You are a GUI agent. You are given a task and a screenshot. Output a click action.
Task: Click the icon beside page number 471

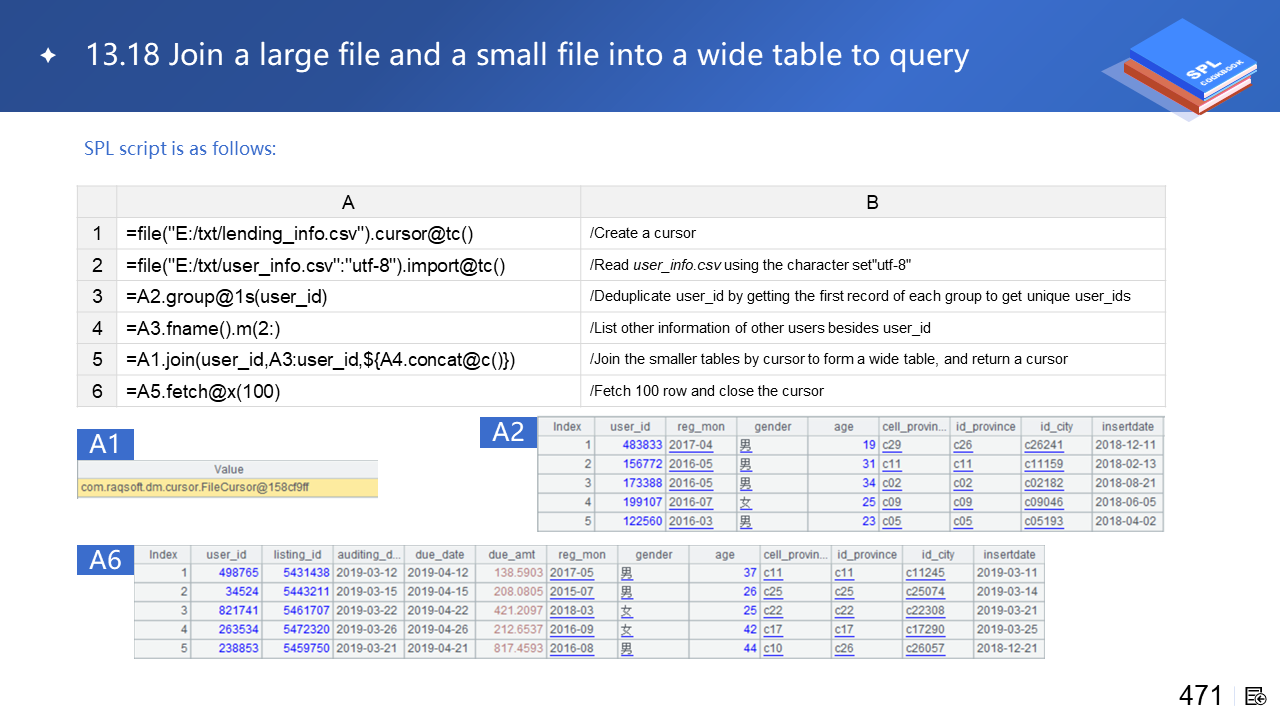[x=1256, y=696]
